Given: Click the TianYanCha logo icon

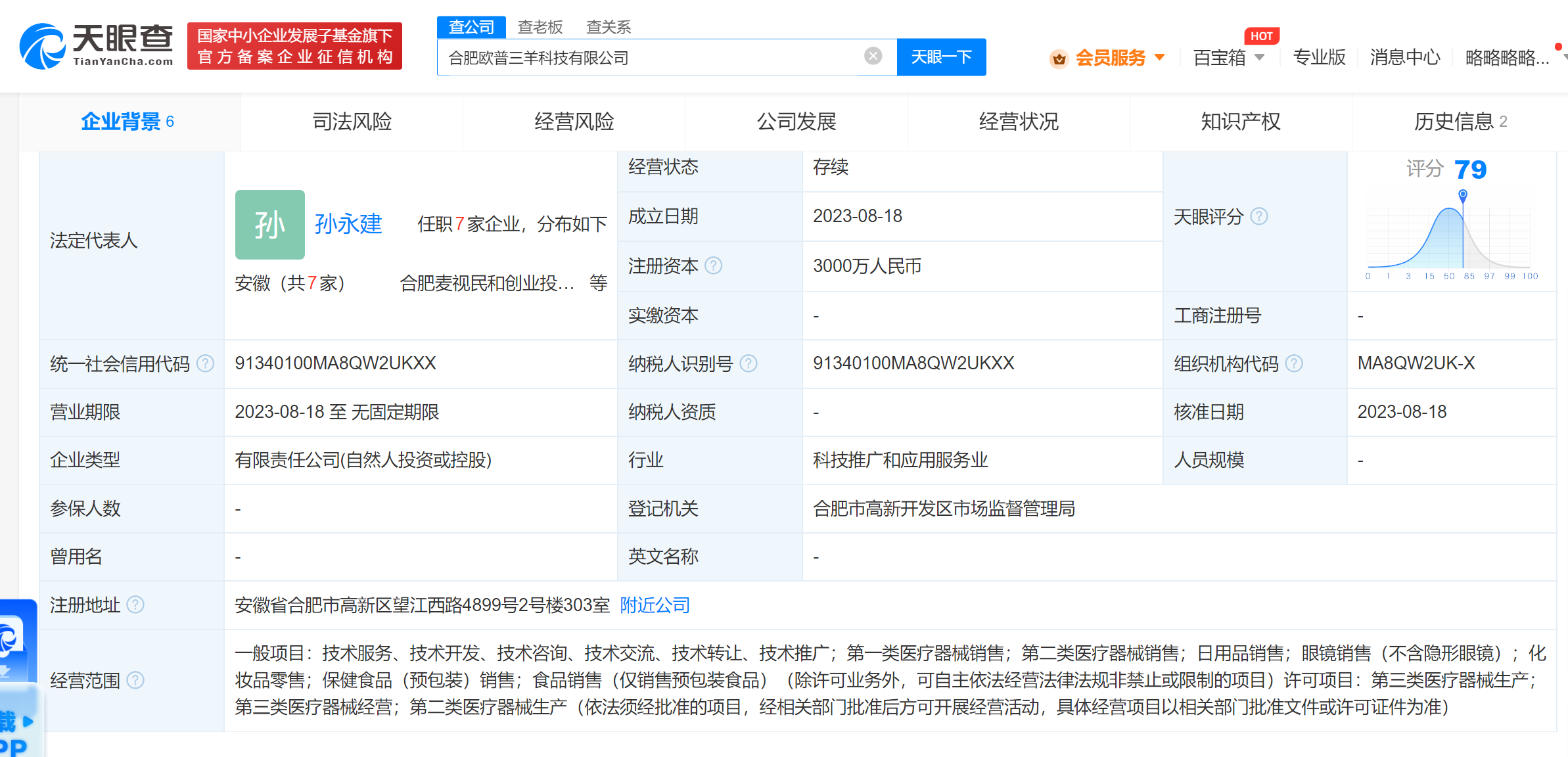Looking at the screenshot, I should [x=42, y=46].
